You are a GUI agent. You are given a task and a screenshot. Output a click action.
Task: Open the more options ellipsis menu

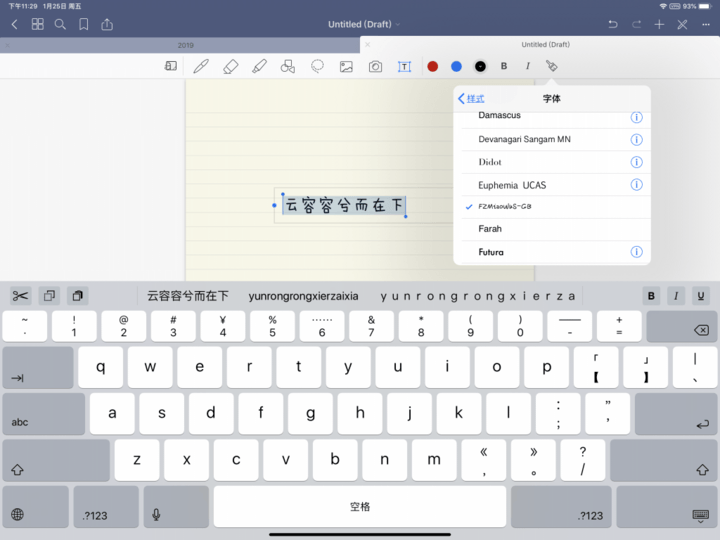[x=706, y=24]
